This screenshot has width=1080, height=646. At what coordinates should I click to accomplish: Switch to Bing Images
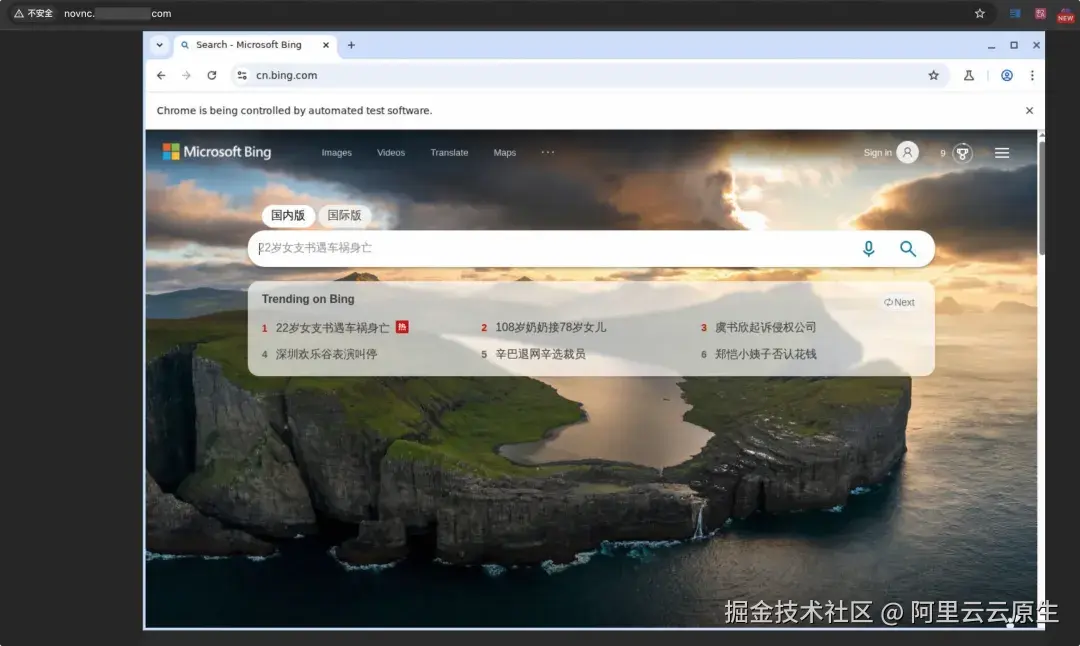[x=336, y=152]
